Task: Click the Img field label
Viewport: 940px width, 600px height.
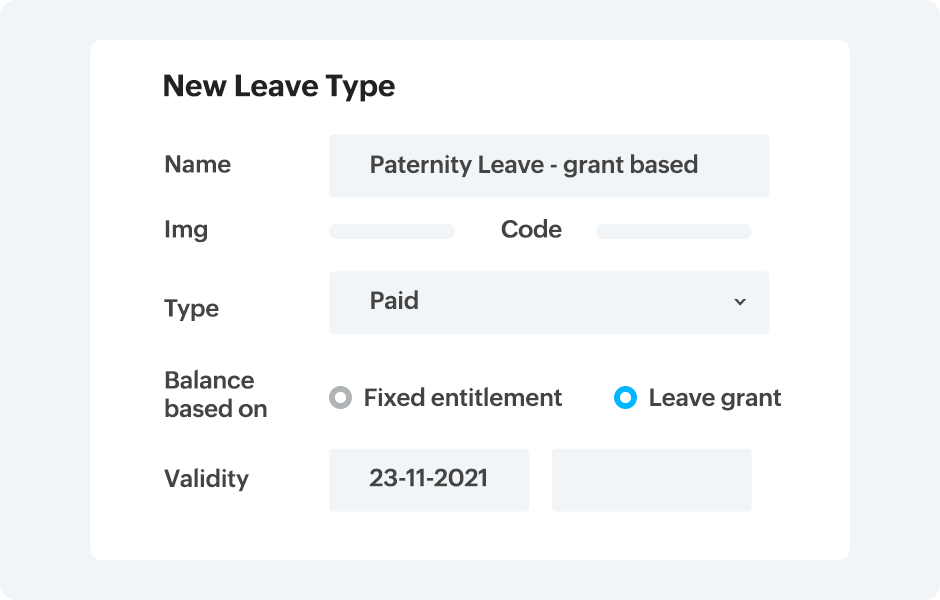Action: [x=186, y=230]
